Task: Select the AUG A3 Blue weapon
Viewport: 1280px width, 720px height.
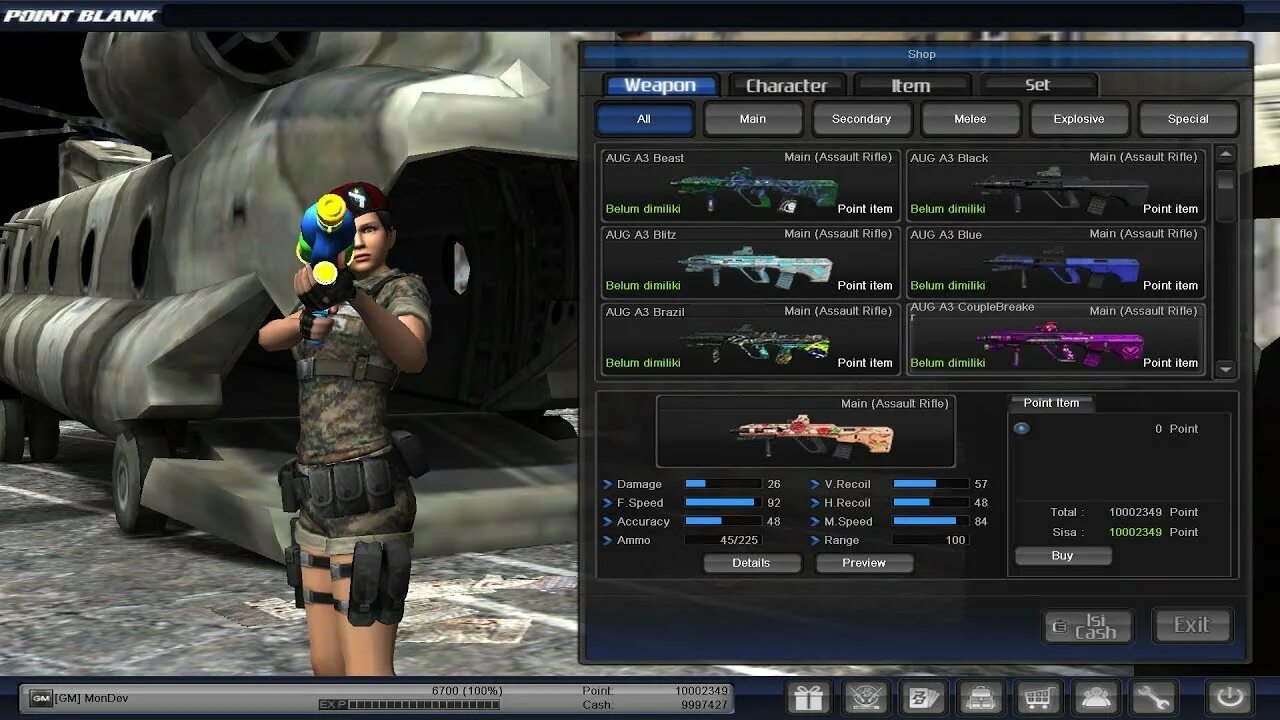Action: (x=1055, y=261)
